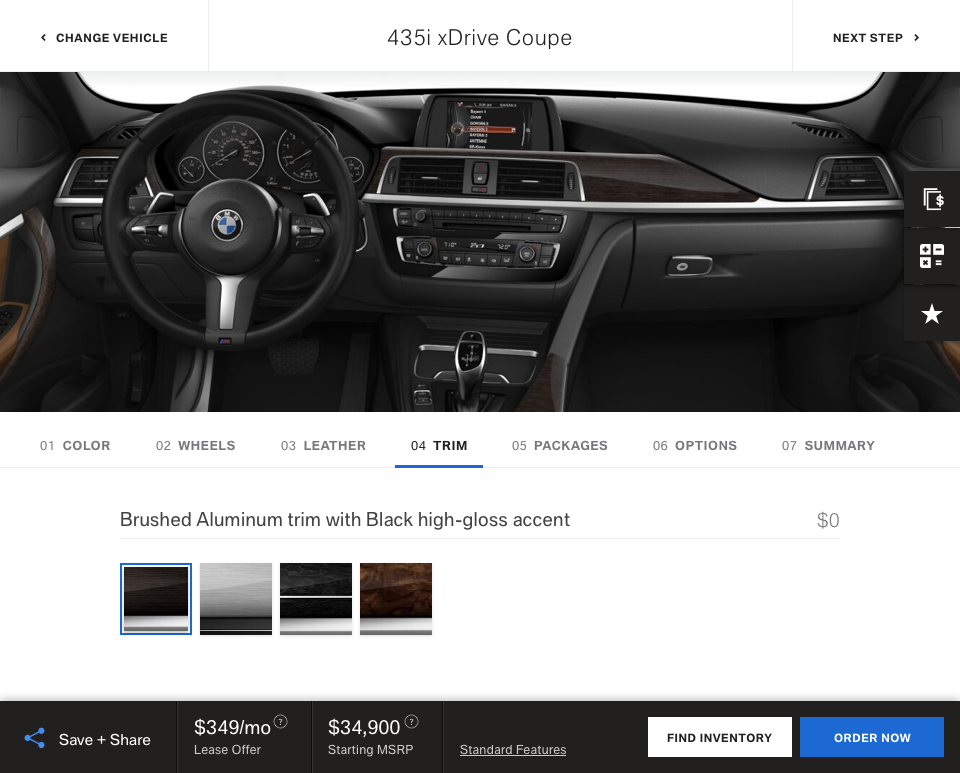Proceed with Next Step button
This screenshot has height=773, width=960.
pyautogui.click(x=876, y=38)
